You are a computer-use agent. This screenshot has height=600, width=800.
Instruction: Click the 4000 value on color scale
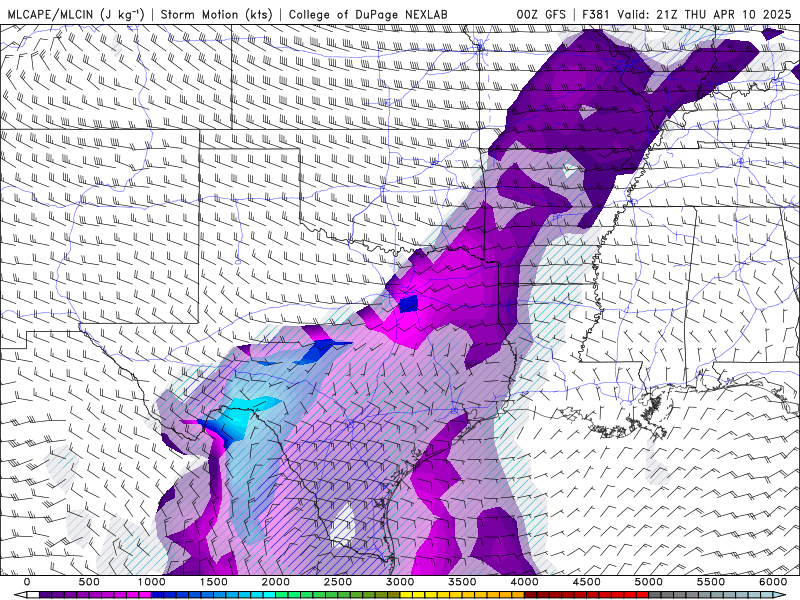pyautogui.click(x=525, y=582)
